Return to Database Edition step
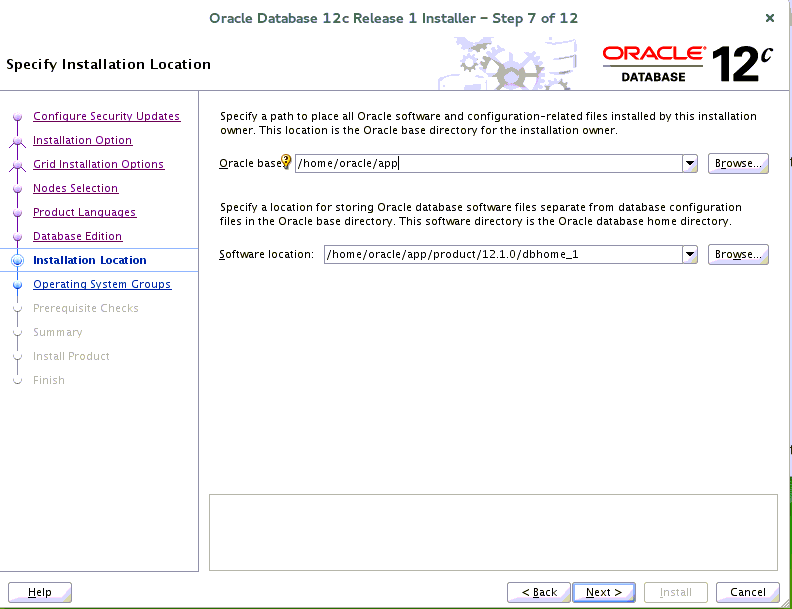 pos(77,236)
